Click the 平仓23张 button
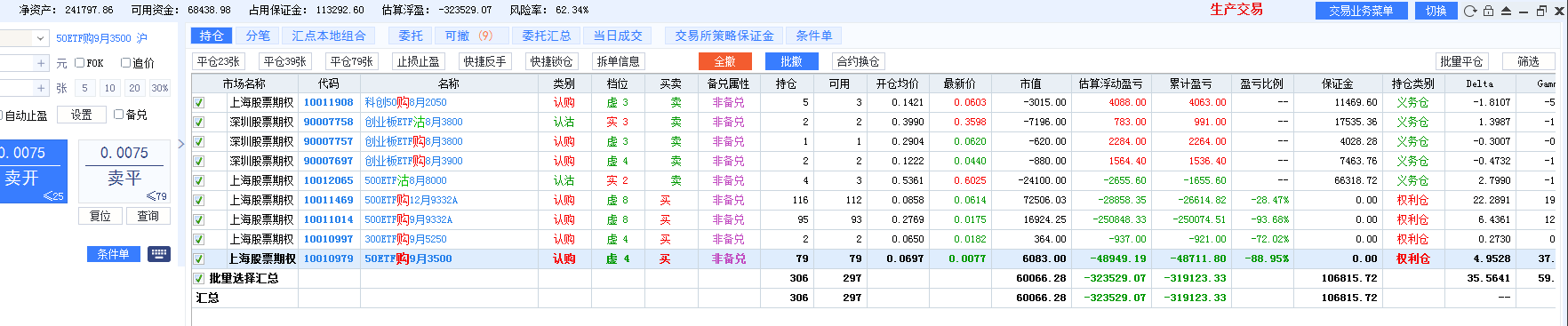This screenshot has height=326, width=1568. click(219, 61)
